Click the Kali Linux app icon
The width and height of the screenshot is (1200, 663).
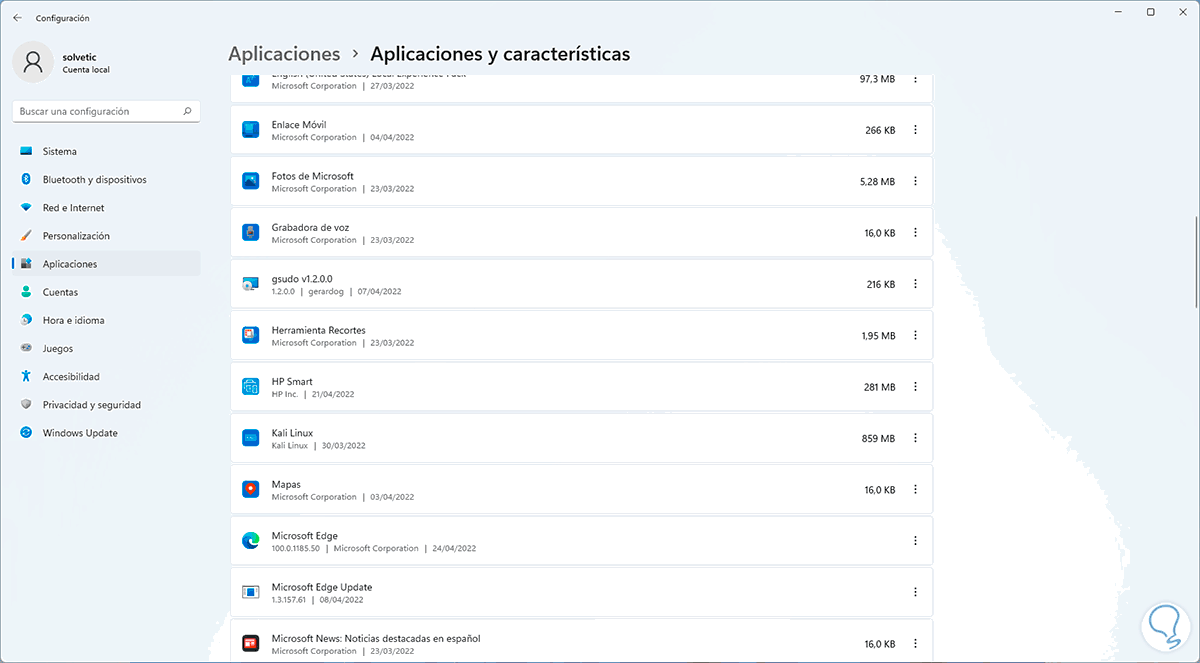251,438
